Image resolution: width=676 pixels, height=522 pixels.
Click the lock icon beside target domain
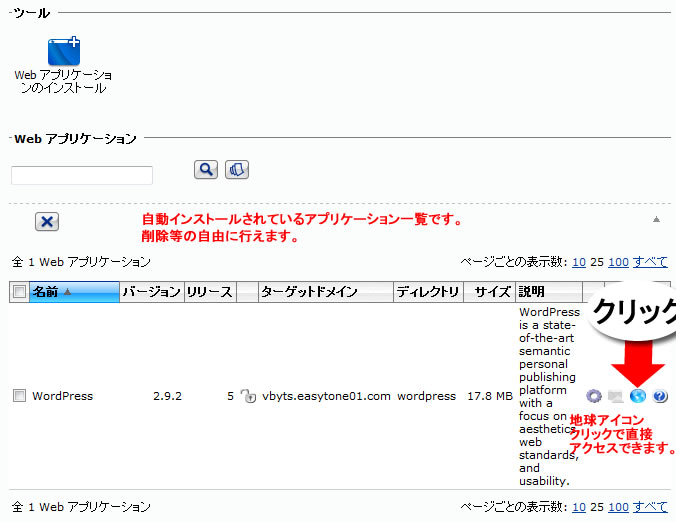pos(249,397)
